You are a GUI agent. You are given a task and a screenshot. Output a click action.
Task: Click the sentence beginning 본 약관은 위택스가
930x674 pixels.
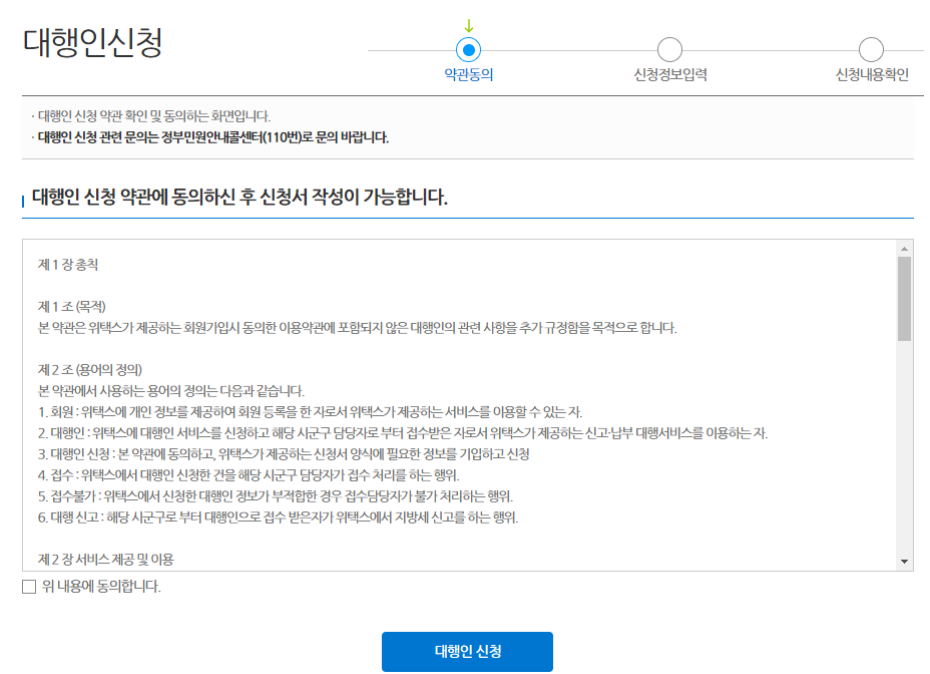click(357, 328)
